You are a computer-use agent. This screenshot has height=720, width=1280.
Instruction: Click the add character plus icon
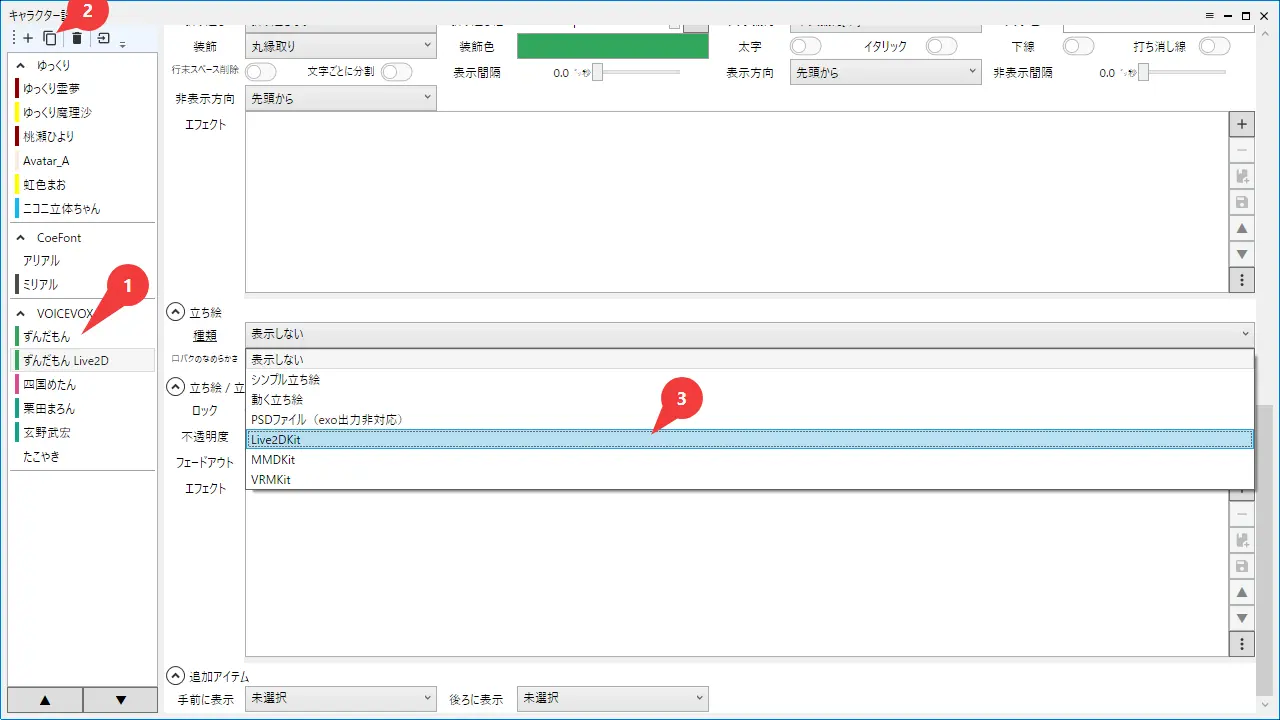28,38
